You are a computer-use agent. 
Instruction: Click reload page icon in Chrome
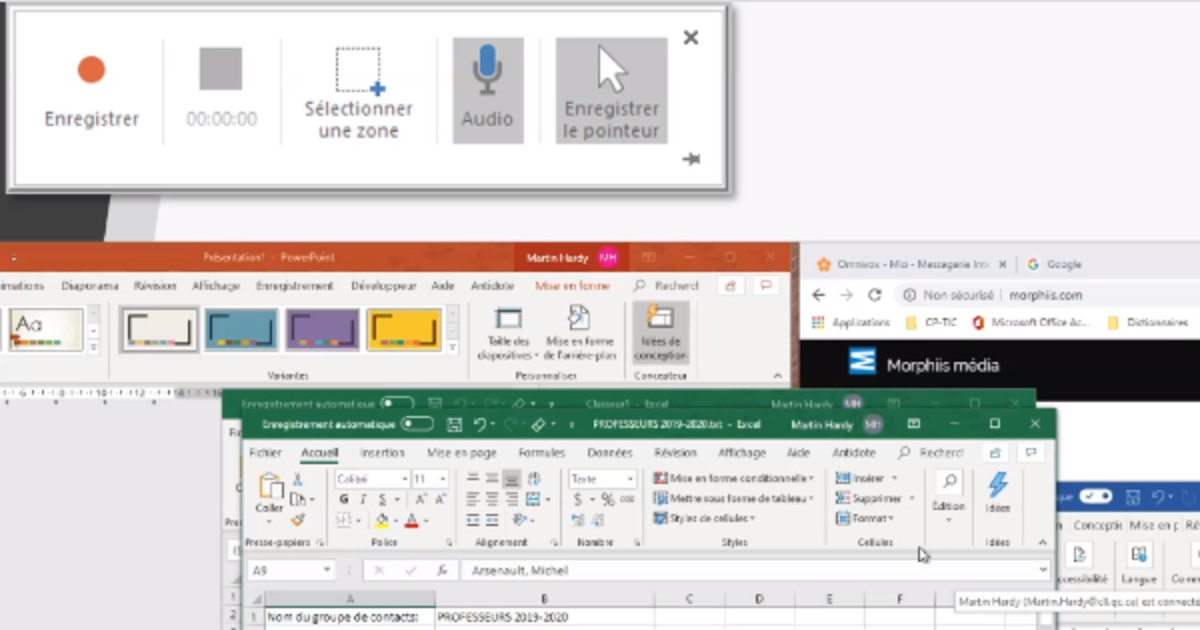874,295
